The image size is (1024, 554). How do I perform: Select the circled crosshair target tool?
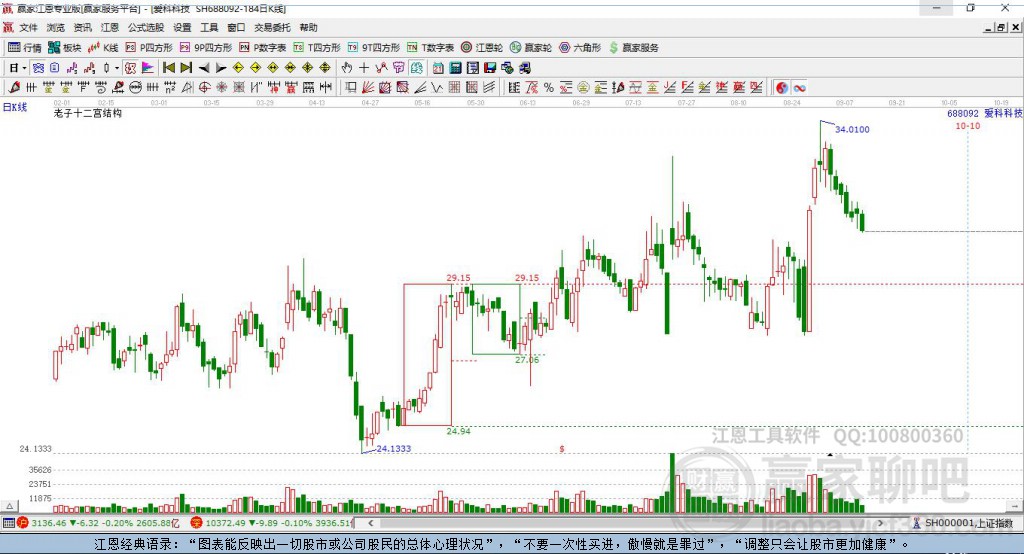coord(204,87)
